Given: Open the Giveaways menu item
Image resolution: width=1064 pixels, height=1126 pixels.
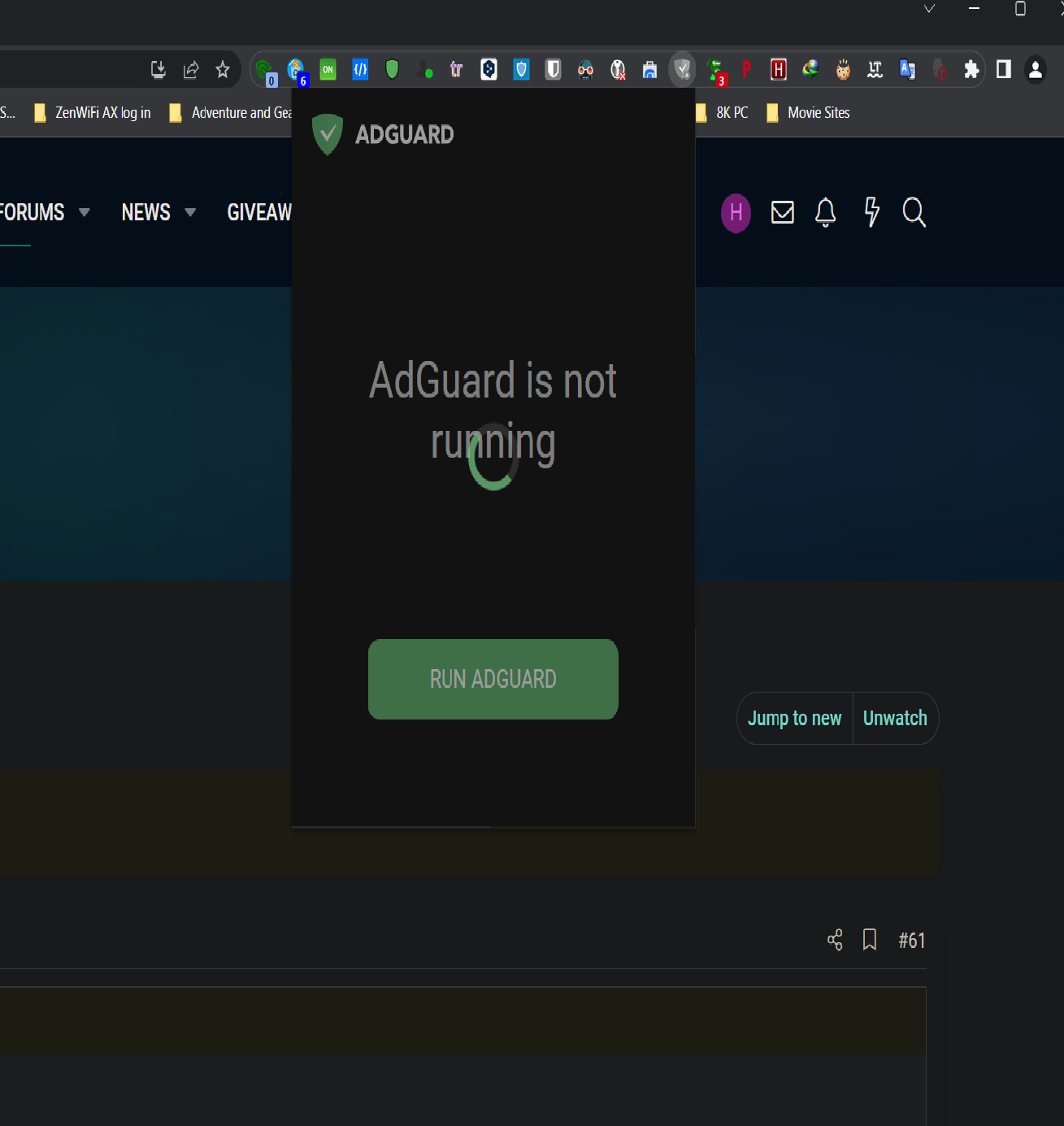Looking at the screenshot, I should (259, 212).
